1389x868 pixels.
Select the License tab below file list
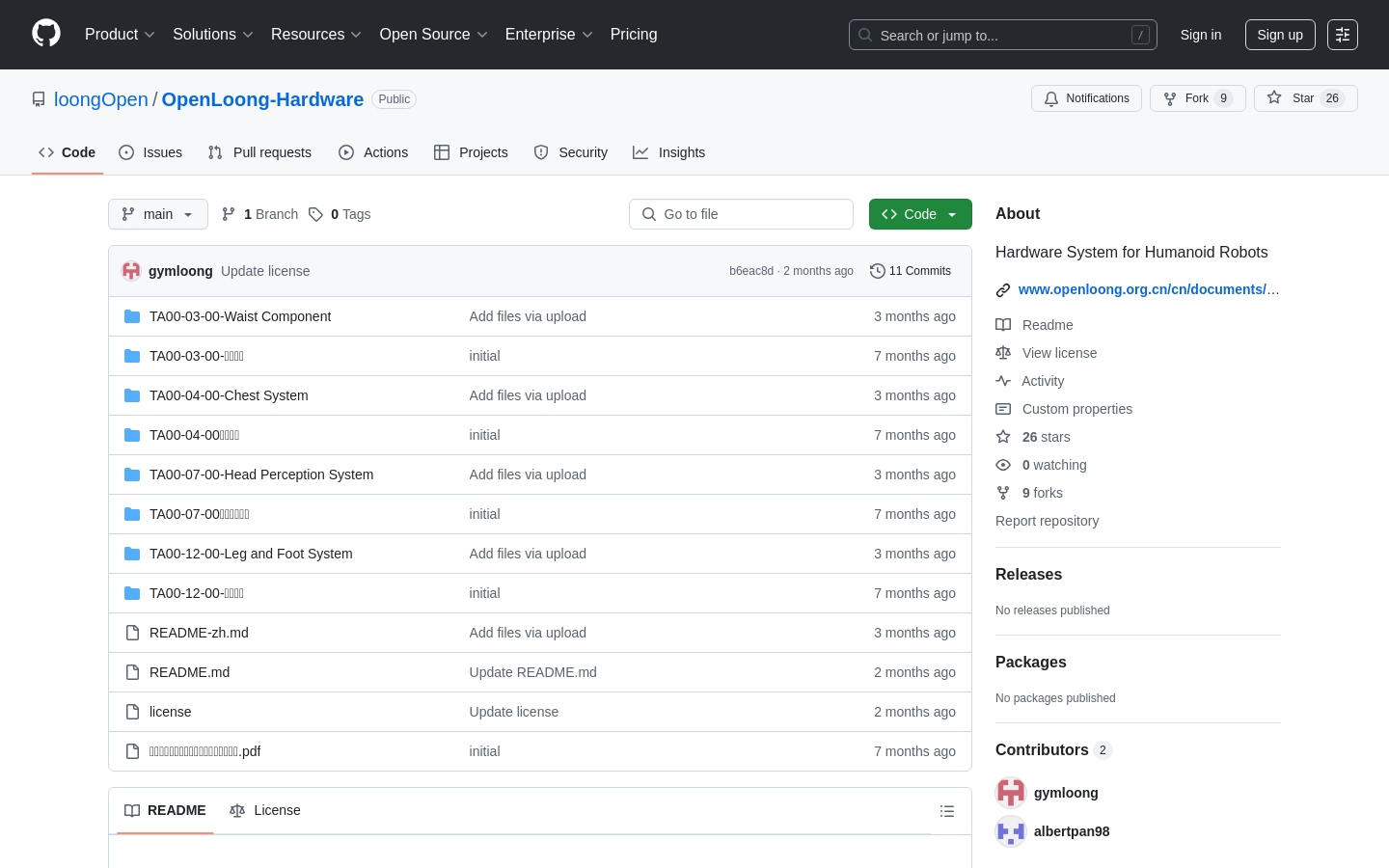coord(265,810)
